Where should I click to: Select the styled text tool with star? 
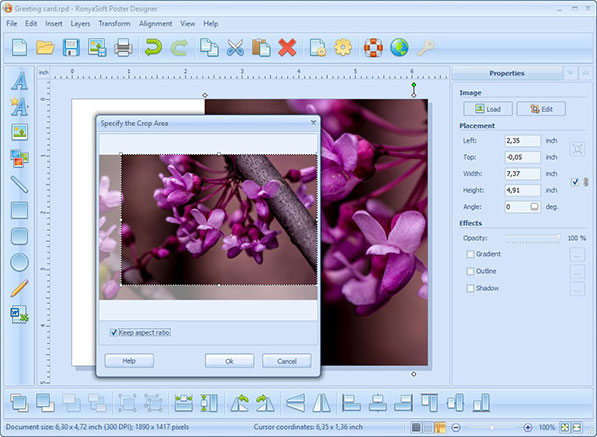(19, 107)
